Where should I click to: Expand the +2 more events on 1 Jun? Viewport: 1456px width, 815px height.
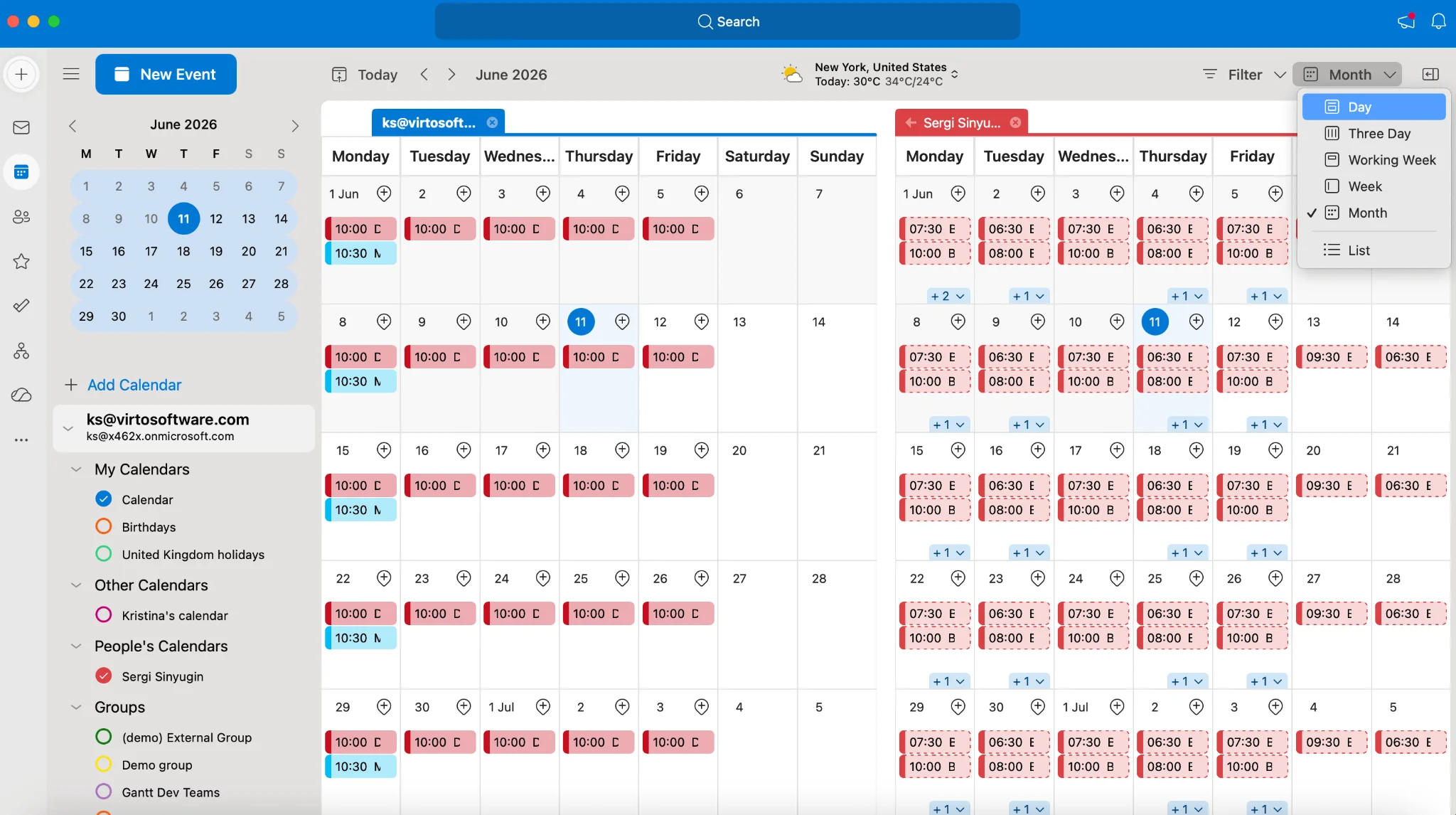[948, 296]
